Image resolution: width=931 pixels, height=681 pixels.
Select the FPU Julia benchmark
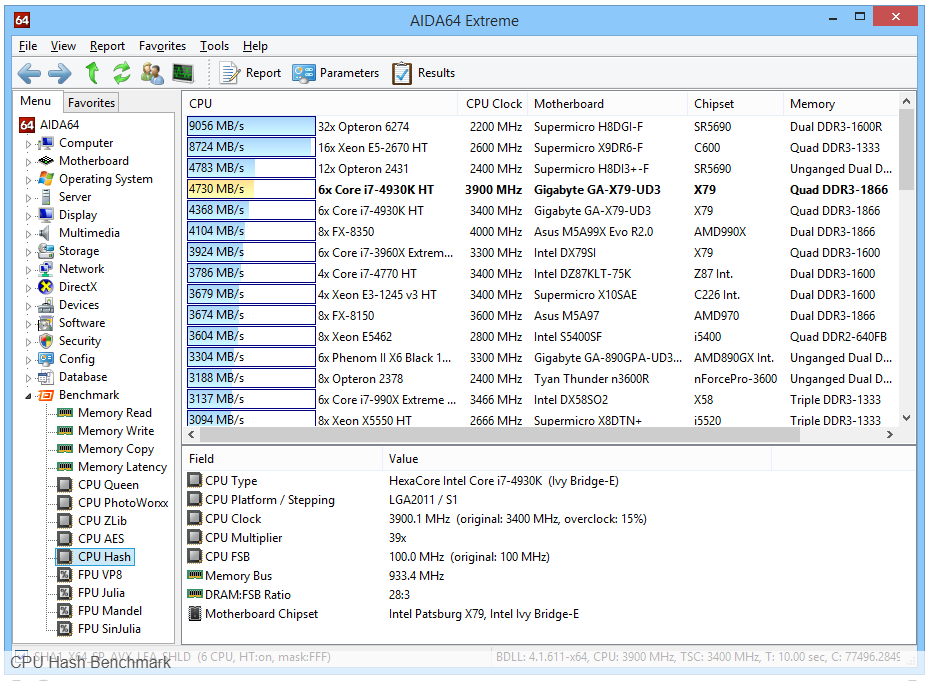tap(101, 593)
